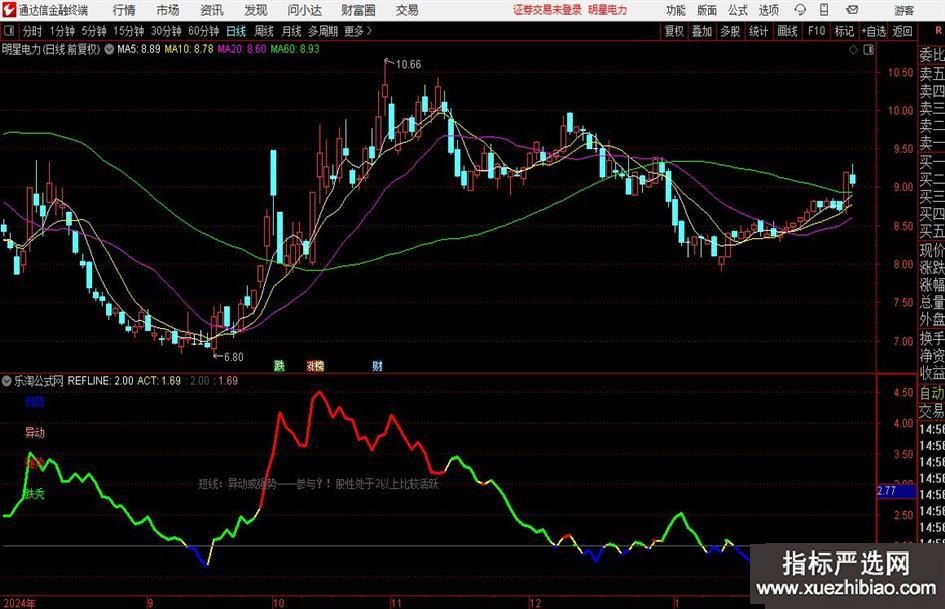
Task: Switch to 5分钟 period
Action: point(94,31)
